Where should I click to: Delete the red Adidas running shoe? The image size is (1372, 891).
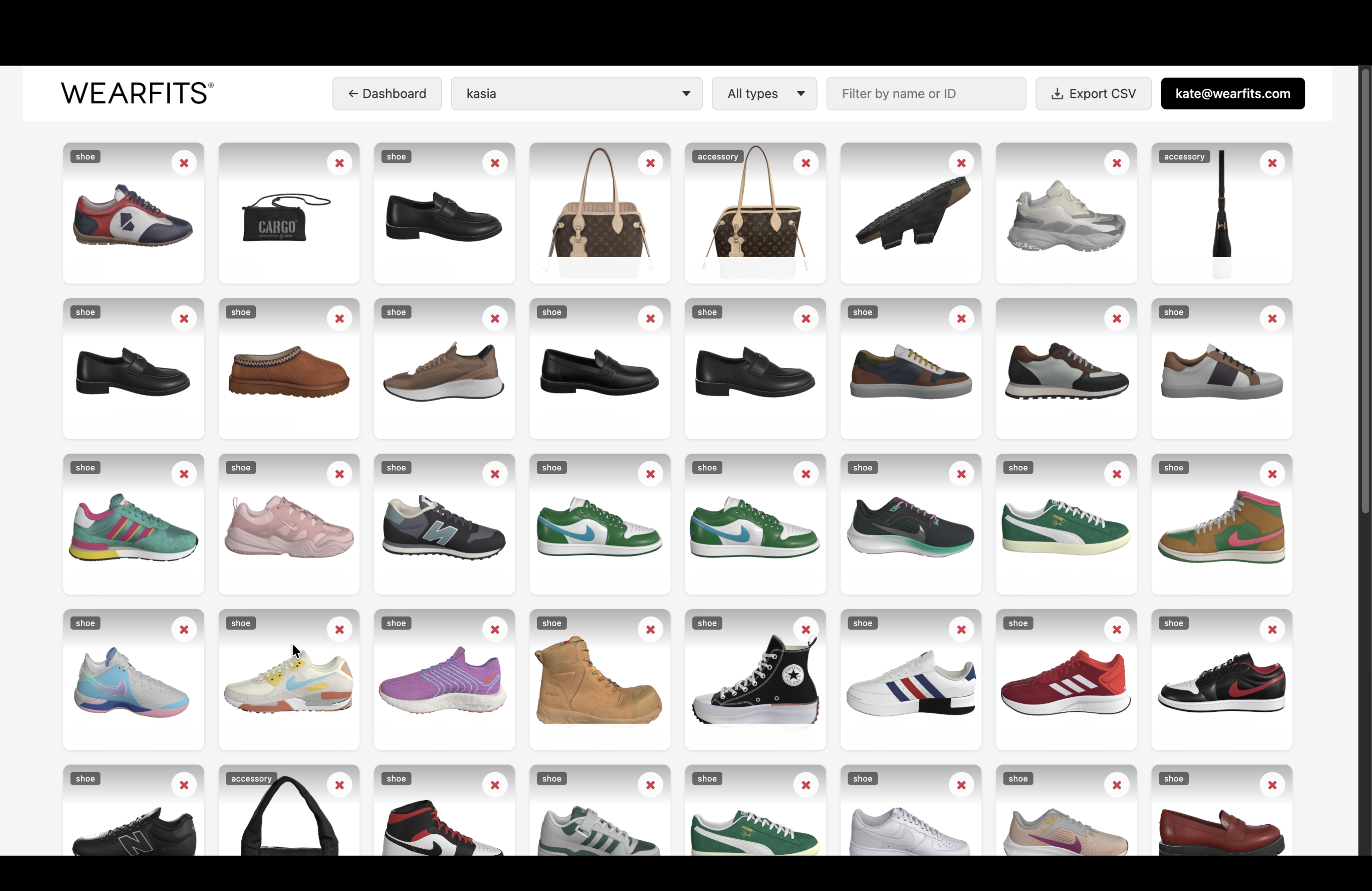coord(1117,630)
